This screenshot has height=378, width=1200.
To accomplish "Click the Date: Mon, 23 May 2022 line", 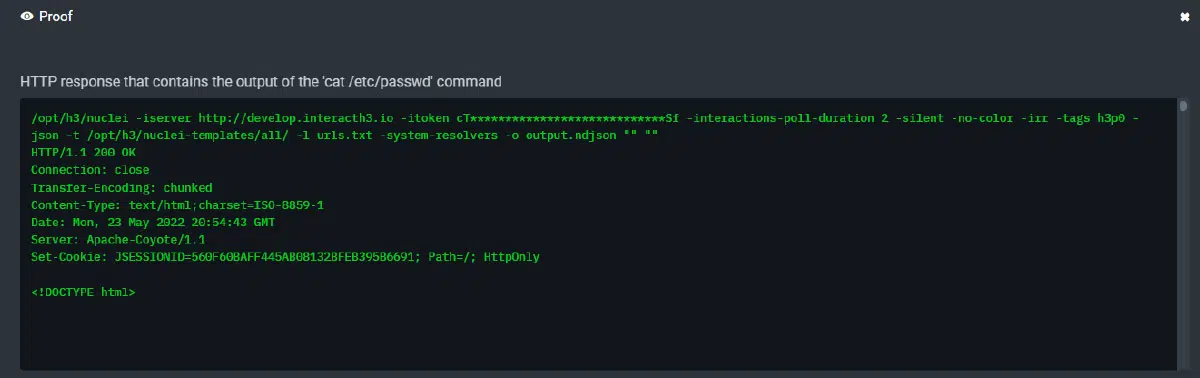I will [153, 222].
